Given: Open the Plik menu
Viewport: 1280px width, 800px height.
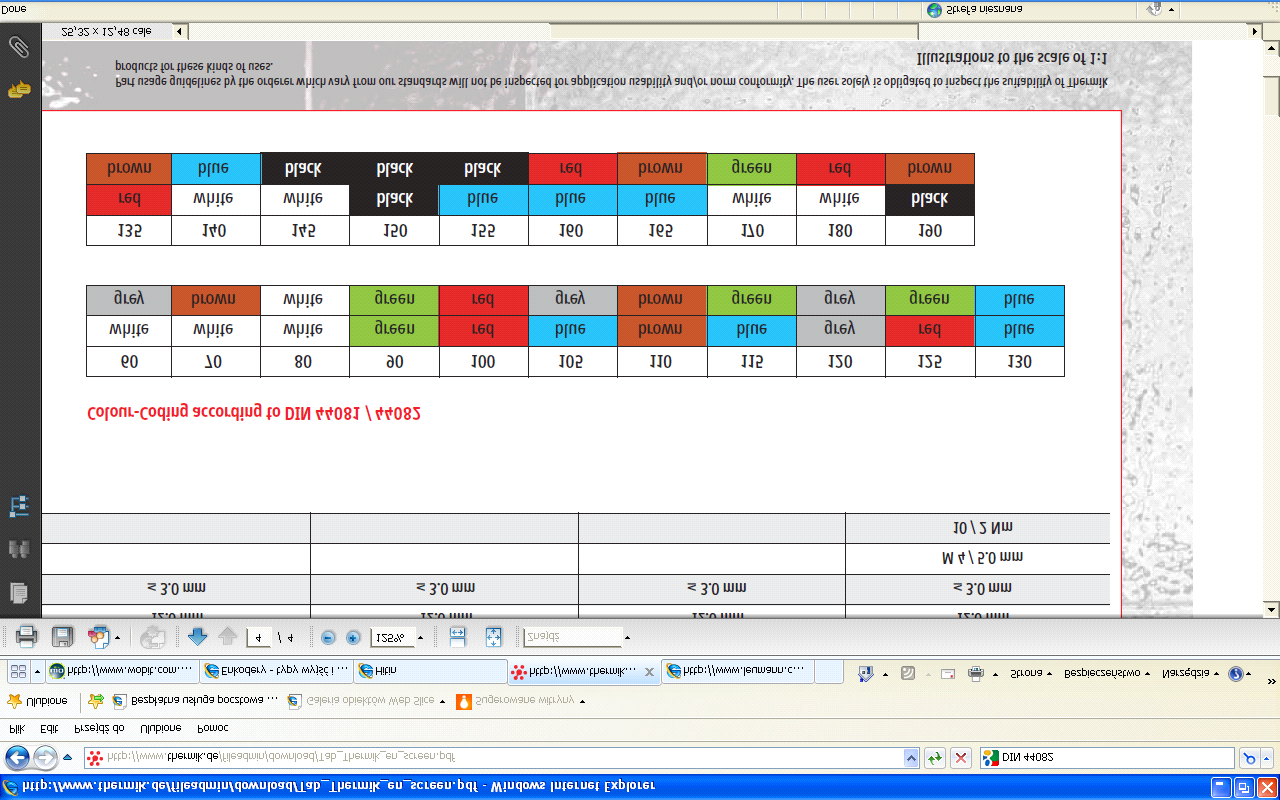Looking at the screenshot, I should point(17,728).
